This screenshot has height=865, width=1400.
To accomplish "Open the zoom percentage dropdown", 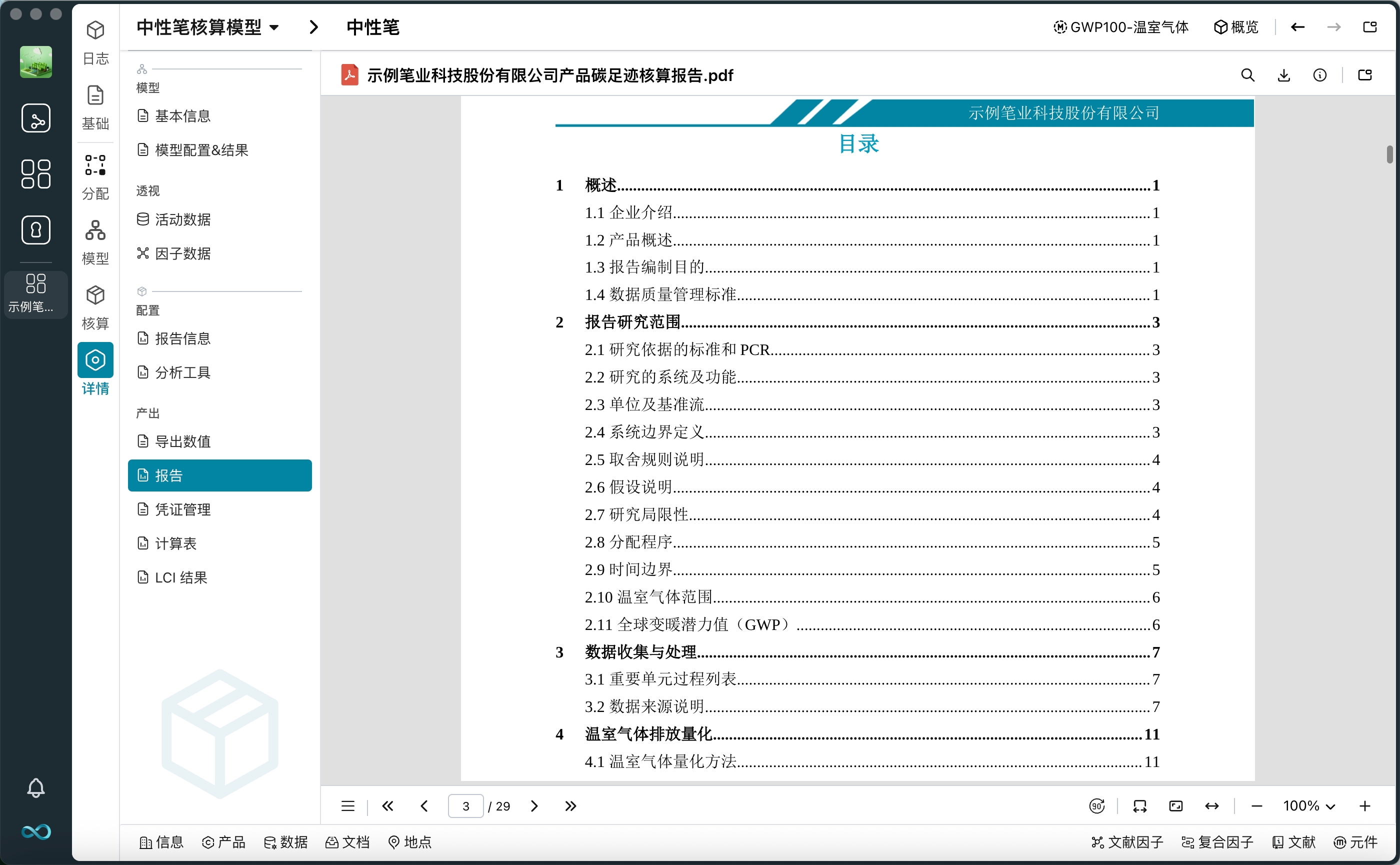I will (x=1309, y=805).
